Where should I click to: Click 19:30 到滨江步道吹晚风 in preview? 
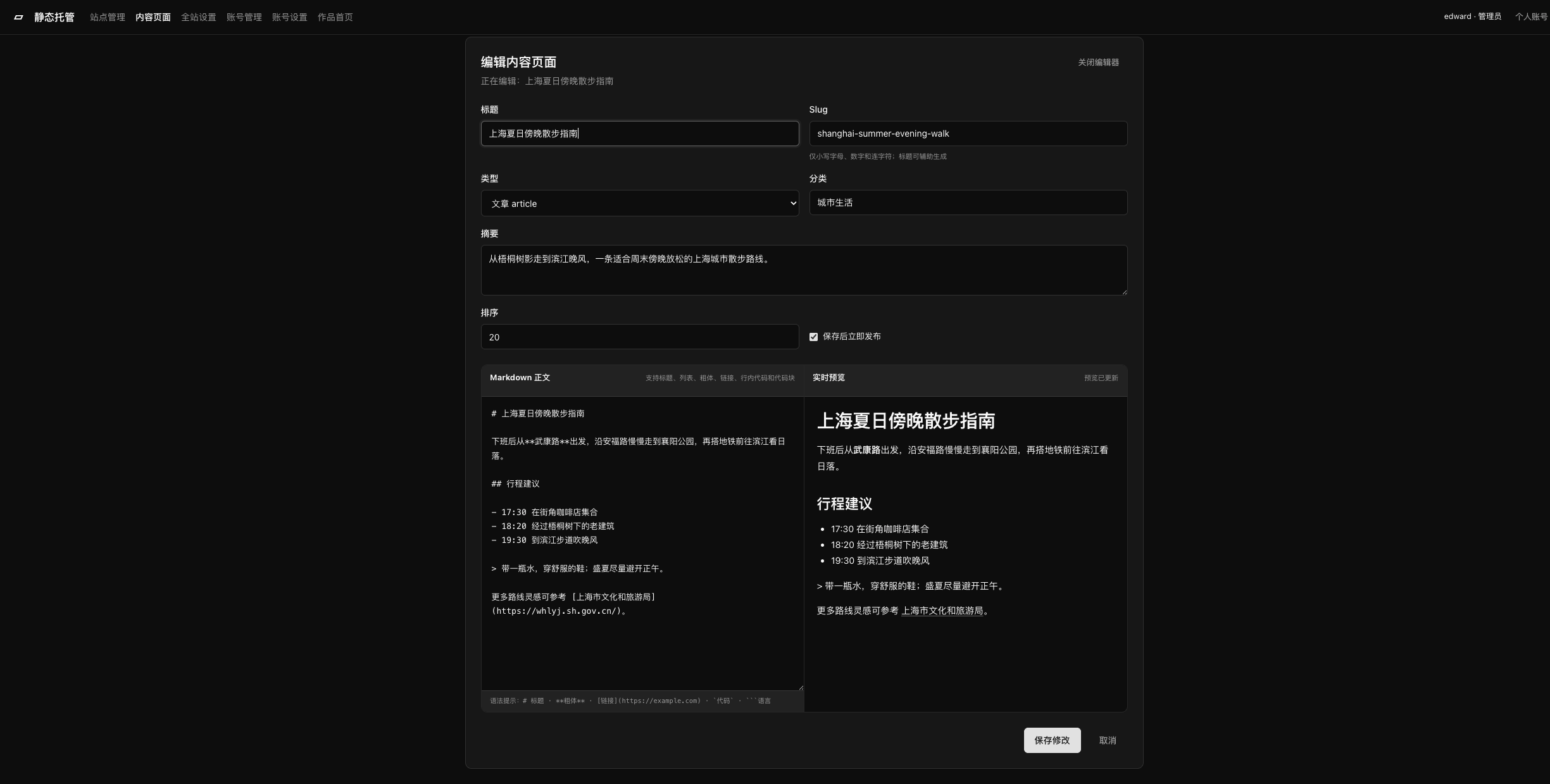pos(880,561)
